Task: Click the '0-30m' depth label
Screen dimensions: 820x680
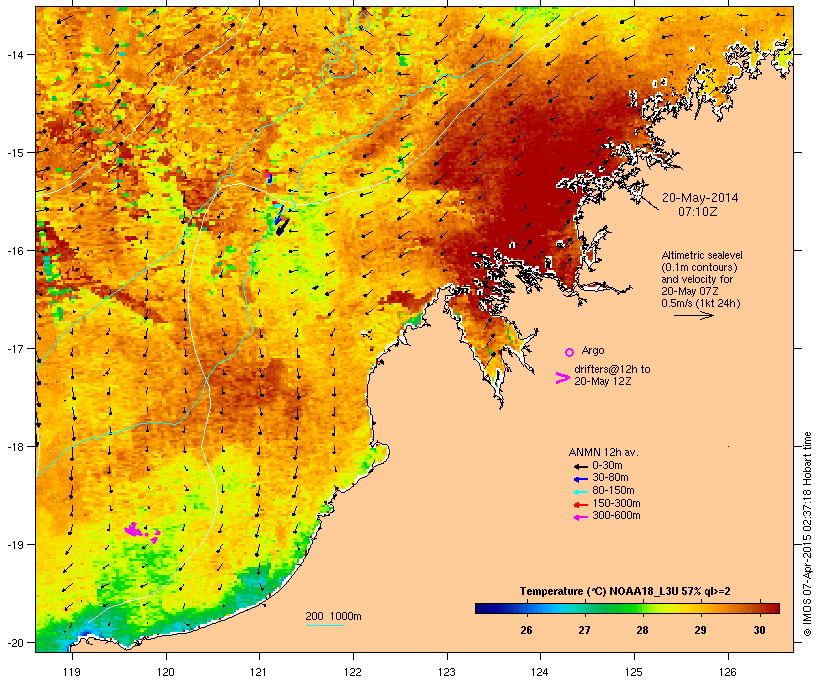Action: (607, 466)
